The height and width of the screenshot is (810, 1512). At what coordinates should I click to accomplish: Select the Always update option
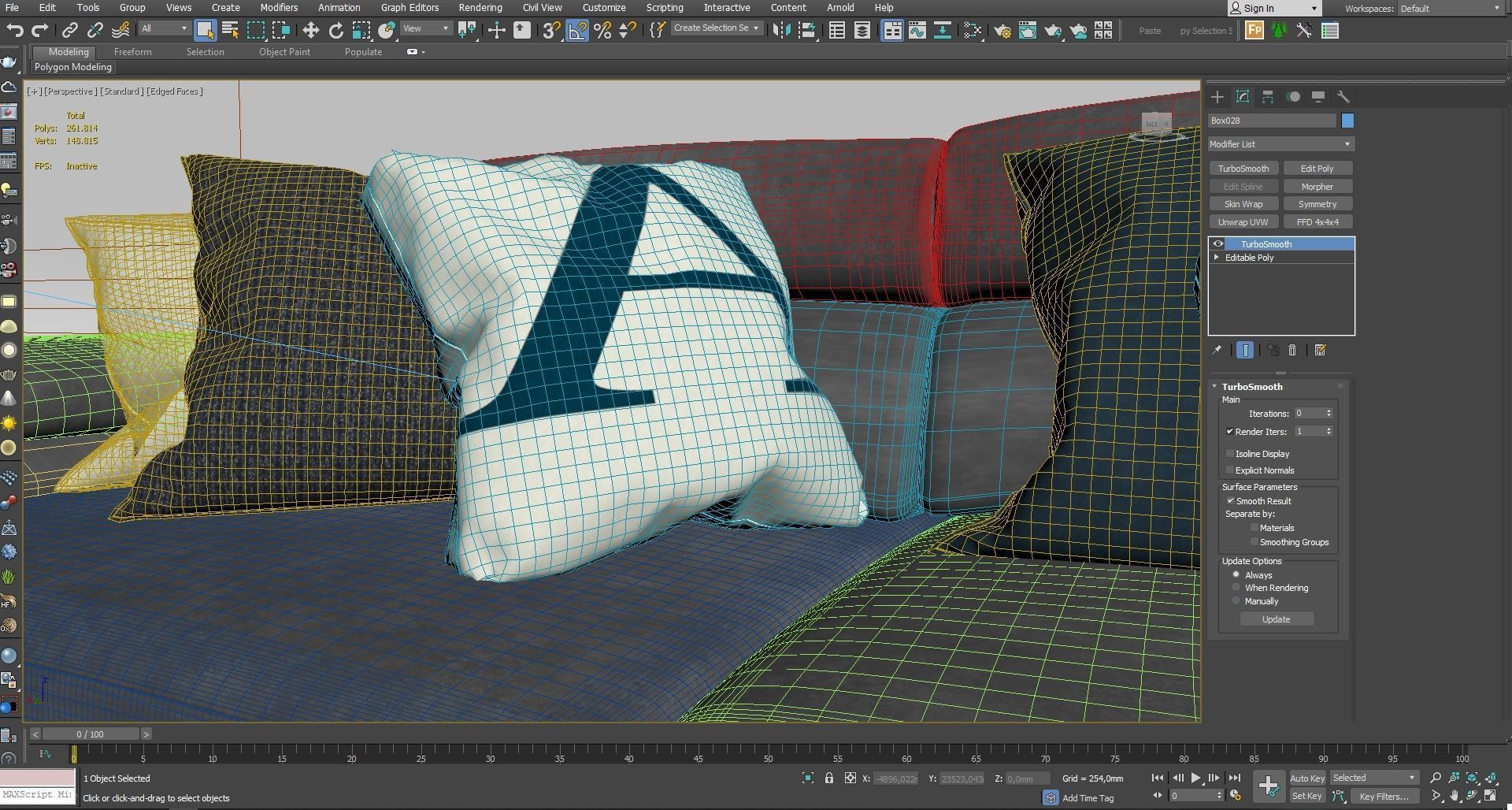pos(1236,575)
